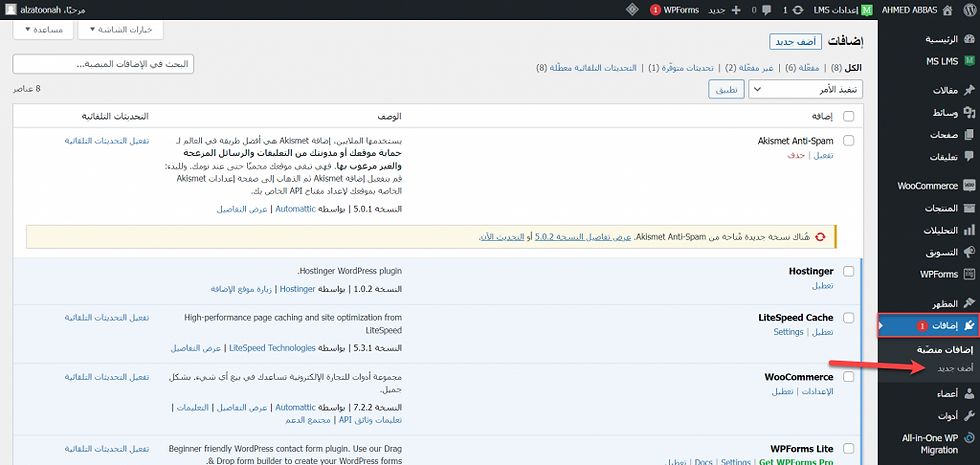The image size is (980, 465).
Task: Filter by التحديثات التلقائية معطّلة (8)
Action: (586, 68)
